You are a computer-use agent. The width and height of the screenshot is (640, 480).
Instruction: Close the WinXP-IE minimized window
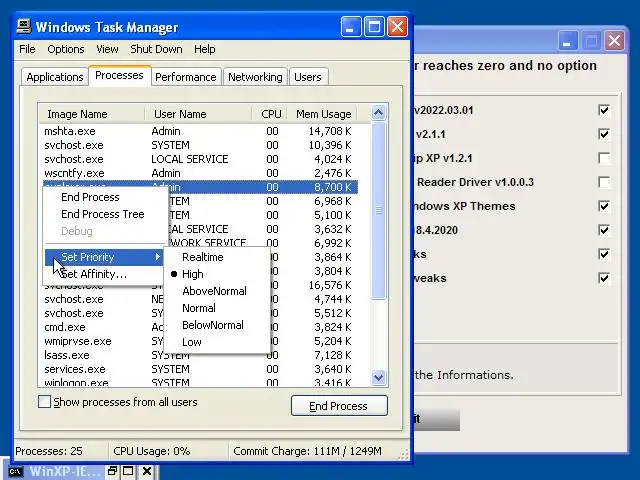(x=147, y=471)
